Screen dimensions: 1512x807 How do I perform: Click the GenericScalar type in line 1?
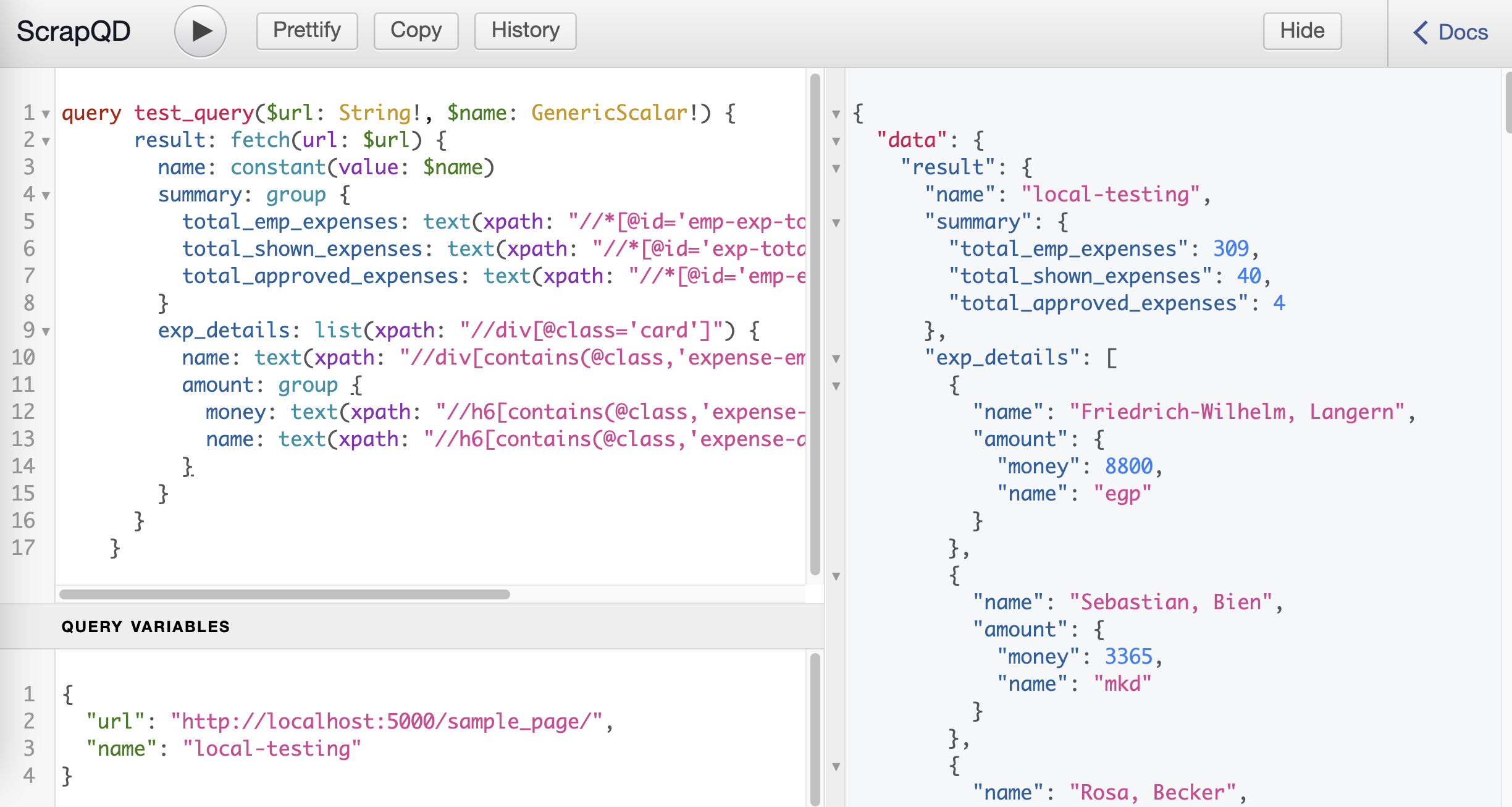[x=610, y=113]
